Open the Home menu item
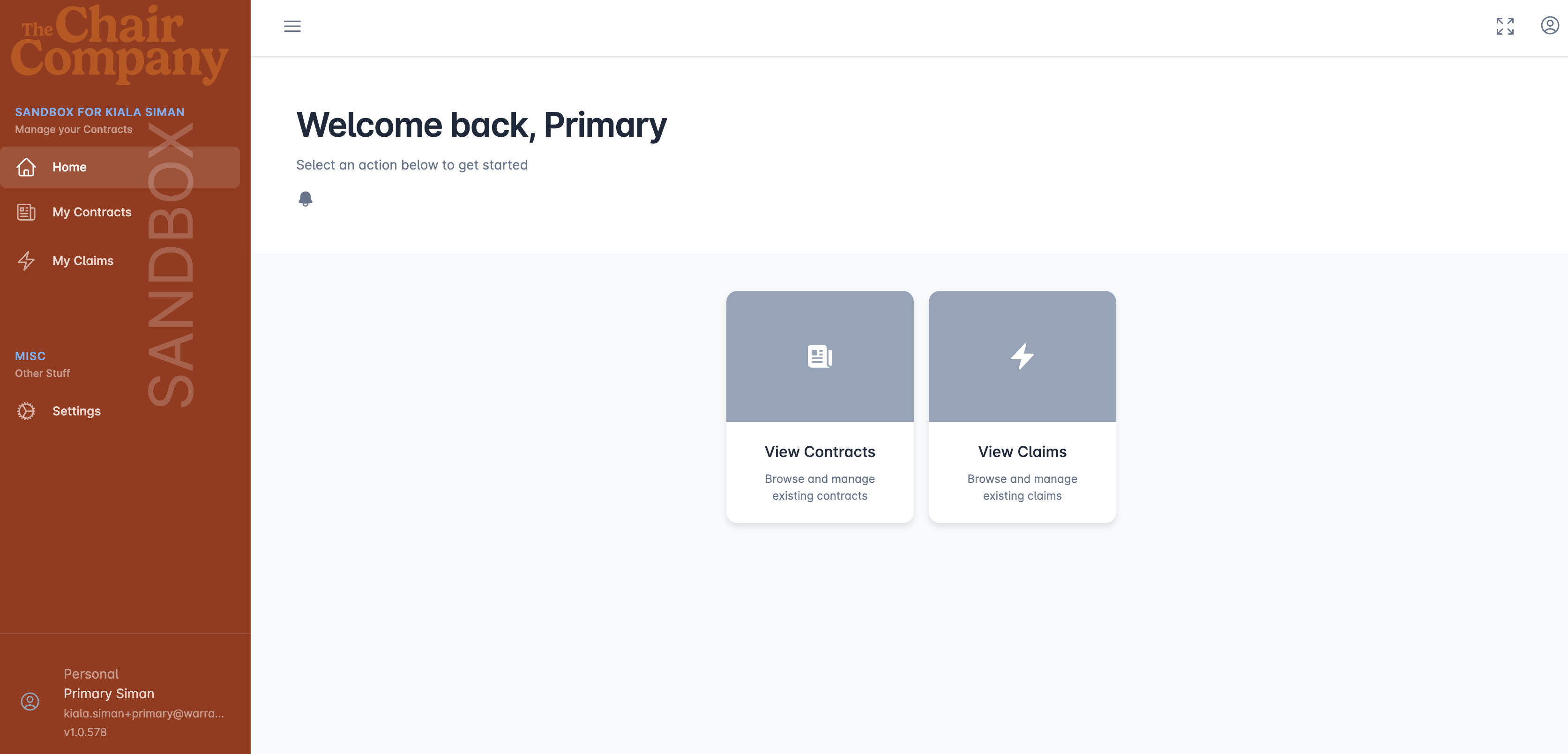This screenshot has width=1568, height=754. pyautogui.click(x=69, y=167)
